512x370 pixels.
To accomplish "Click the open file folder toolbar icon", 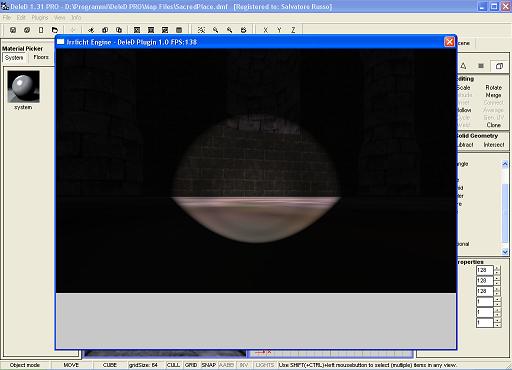I will click(x=55, y=30).
